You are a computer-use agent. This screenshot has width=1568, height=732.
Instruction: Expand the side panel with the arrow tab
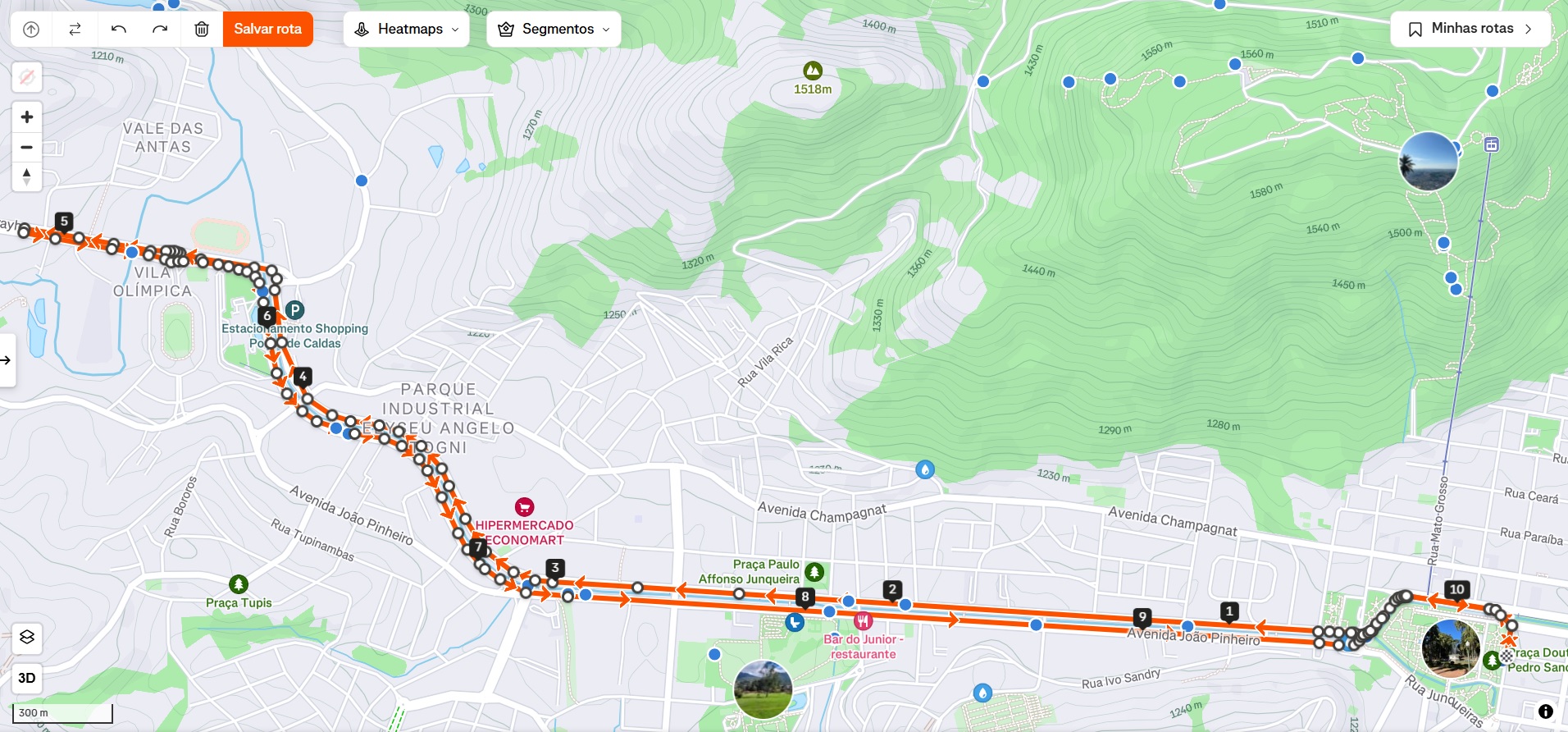(7, 359)
